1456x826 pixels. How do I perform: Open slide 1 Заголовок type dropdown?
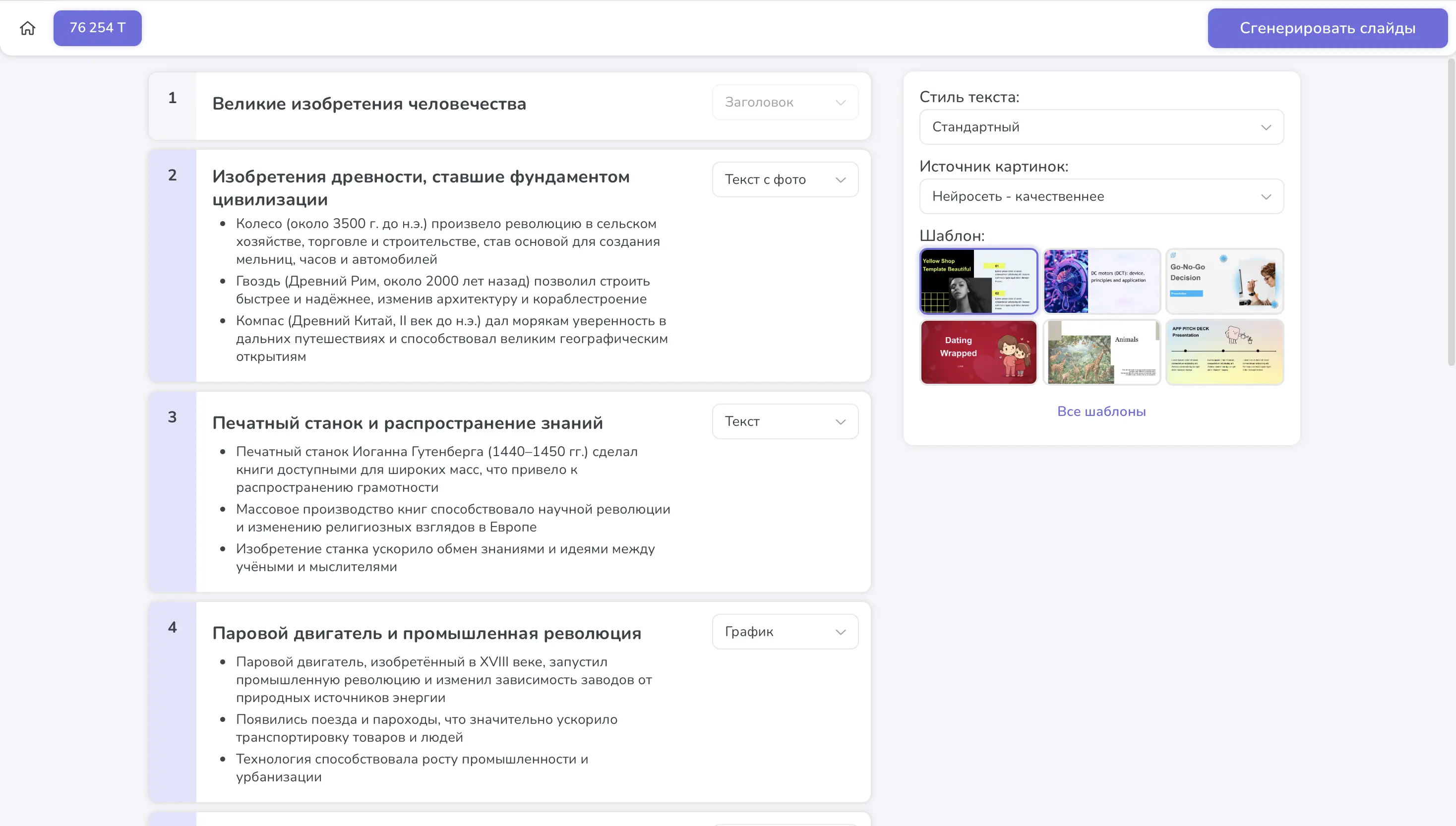click(785, 102)
